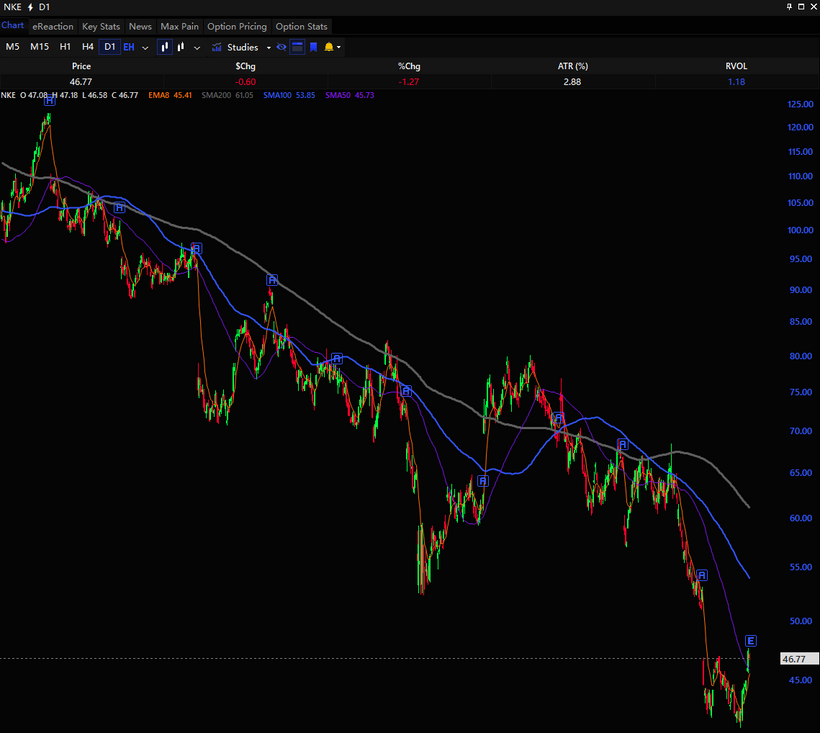Viewport: 820px width, 733px height.
Task: Set timeframe to M5
Action: pyautogui.click(x=13, y=47)
